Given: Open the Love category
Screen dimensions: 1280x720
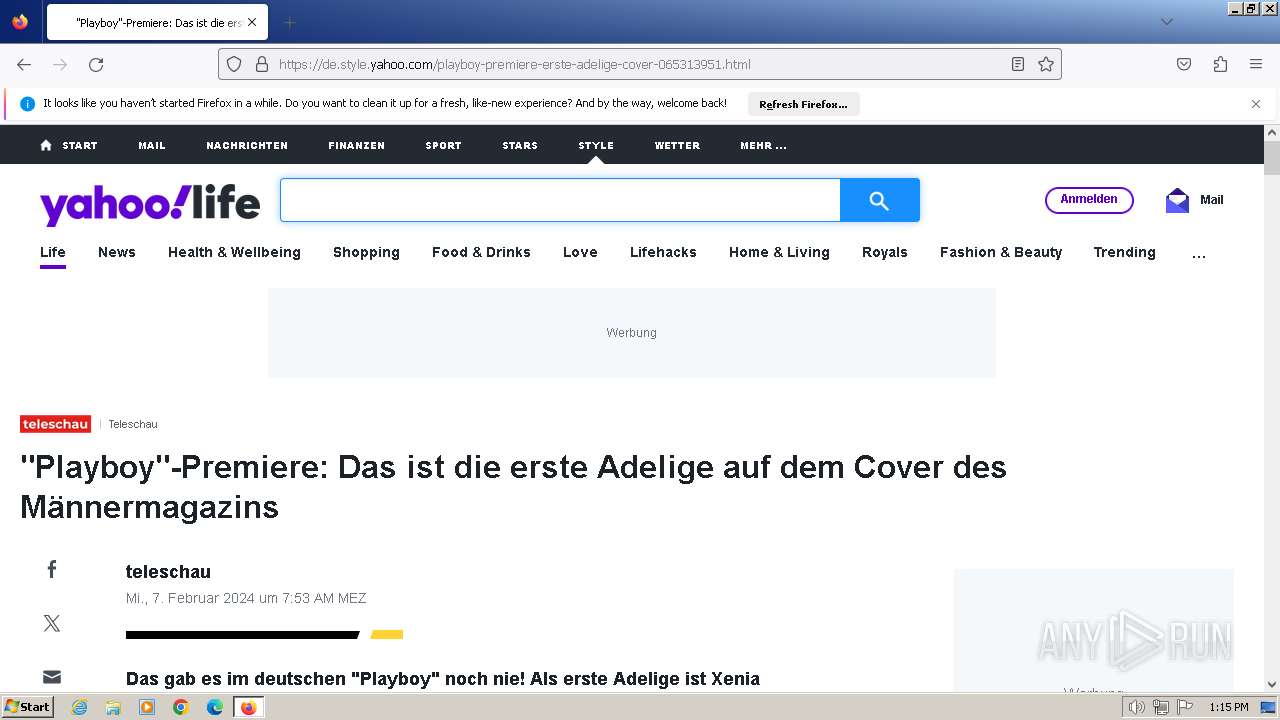Looking at the screenshot, I should (x=580, y=252).
